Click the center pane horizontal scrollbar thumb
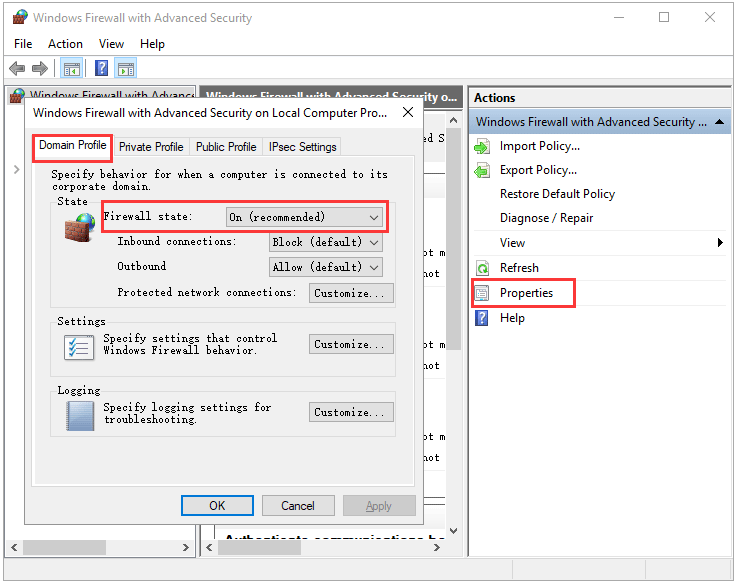This screenshot has height=585, width=740. (x=259, y=547)
